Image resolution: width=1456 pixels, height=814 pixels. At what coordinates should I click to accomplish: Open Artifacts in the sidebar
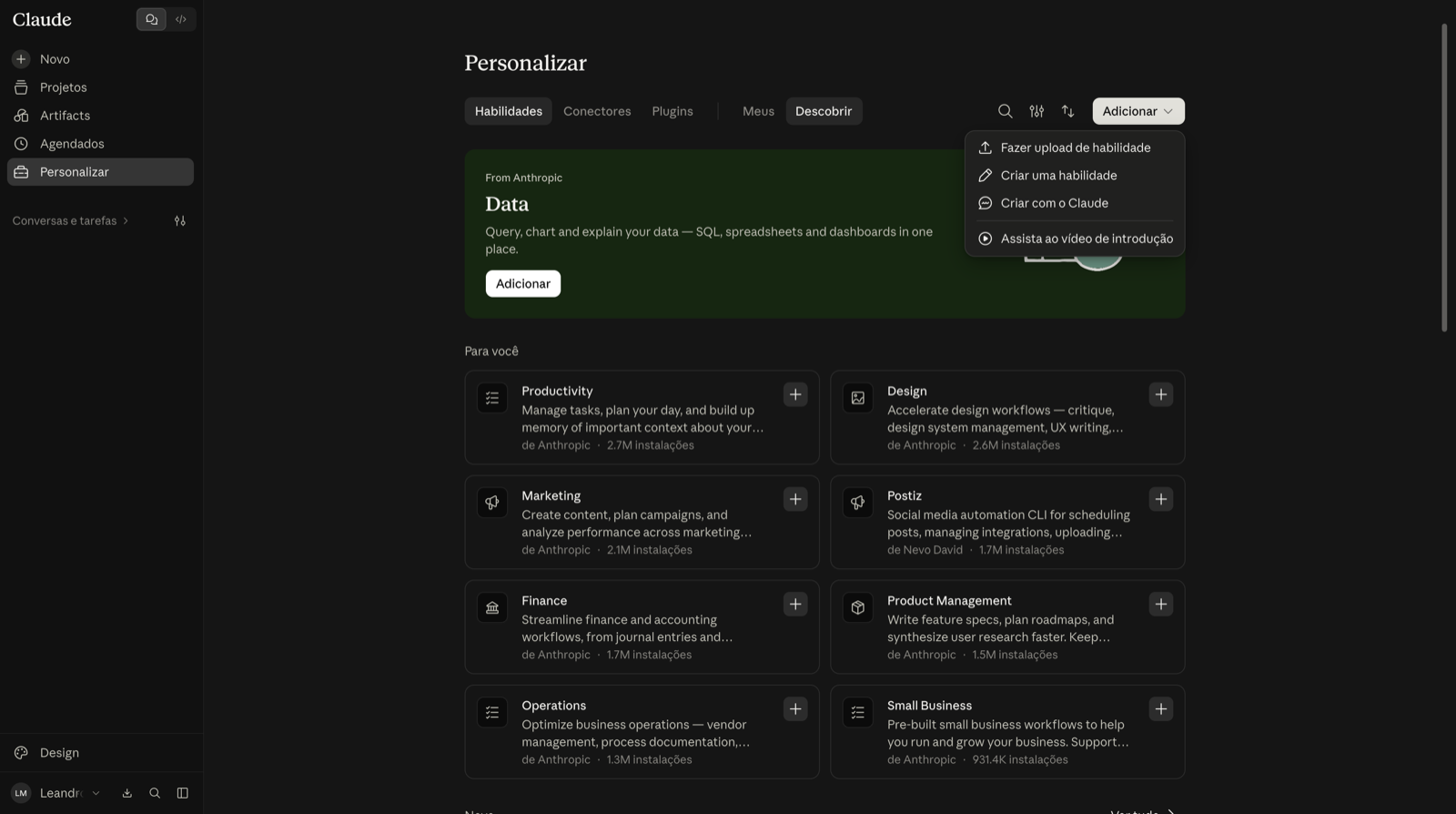pos(100,116)
